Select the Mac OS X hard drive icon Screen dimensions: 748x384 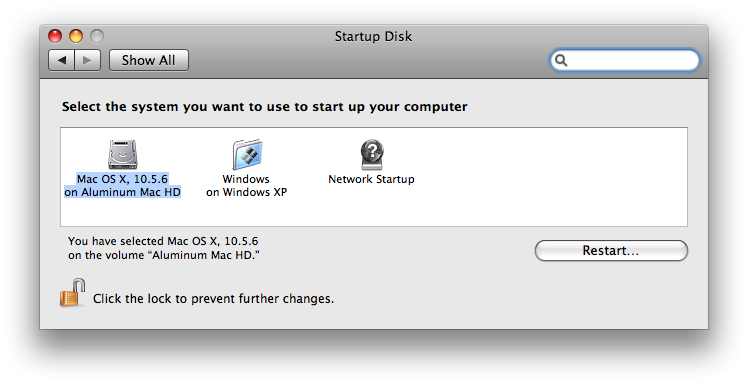(x=123, y=155)
